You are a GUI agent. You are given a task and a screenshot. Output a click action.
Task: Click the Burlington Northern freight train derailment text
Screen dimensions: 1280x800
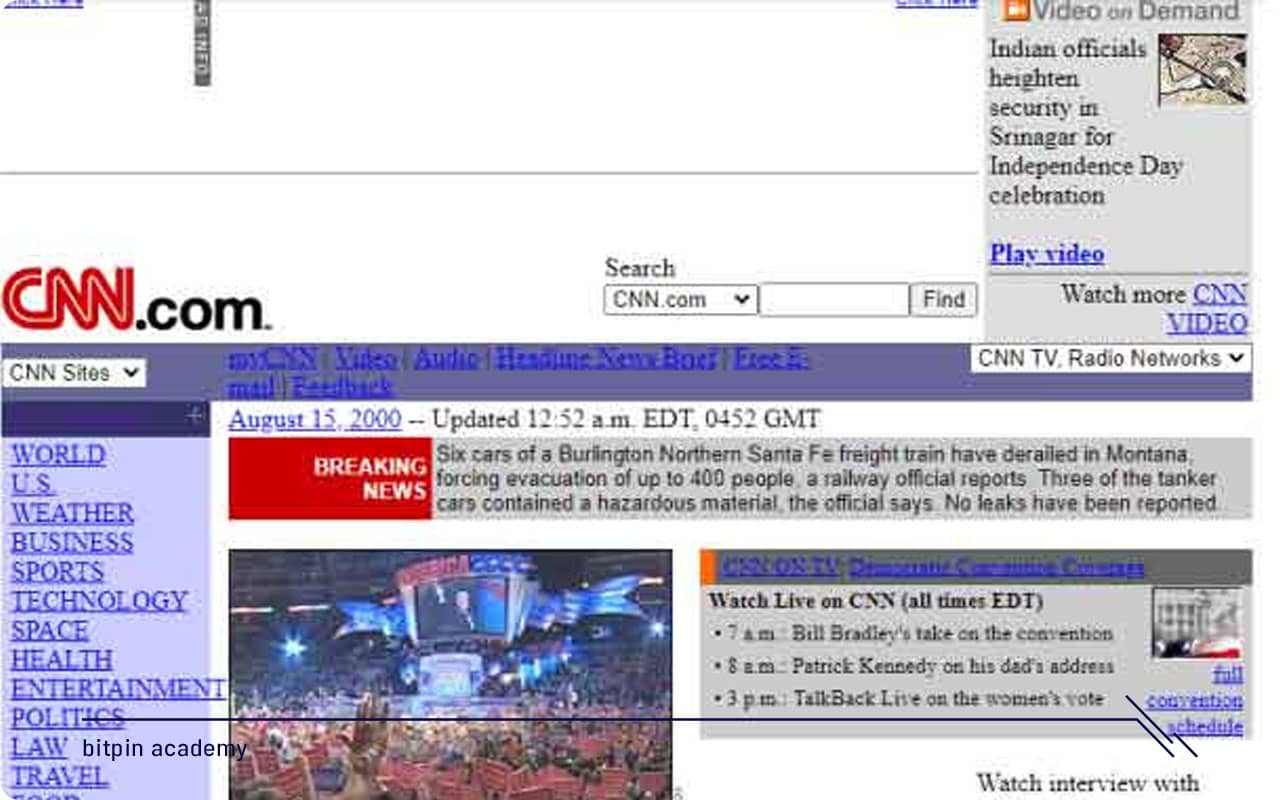click(x=828, y=478)
